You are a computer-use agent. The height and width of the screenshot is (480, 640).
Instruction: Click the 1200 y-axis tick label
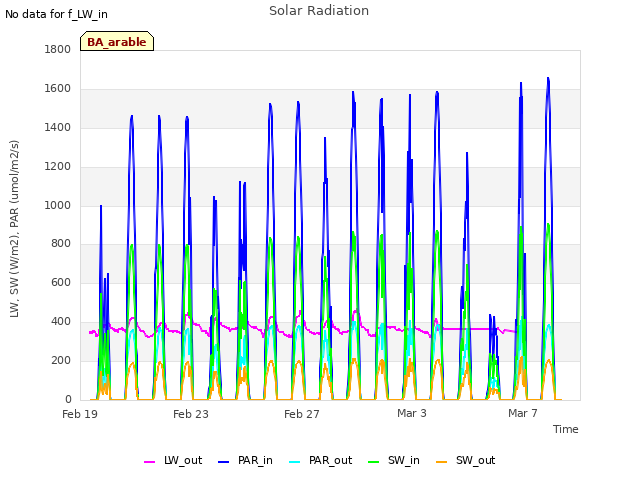pos(58,167)
